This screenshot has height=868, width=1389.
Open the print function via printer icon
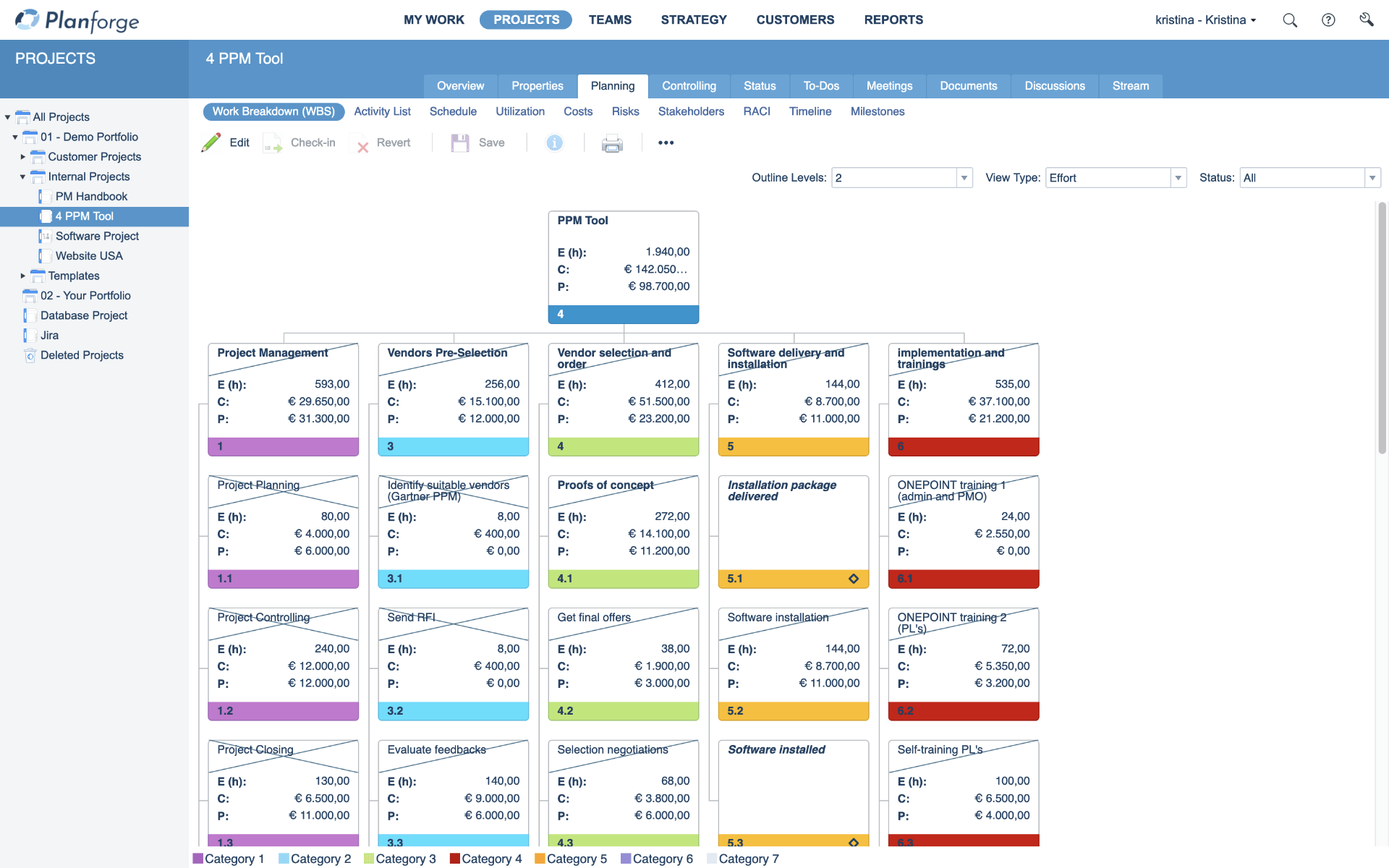click(612, 144)
